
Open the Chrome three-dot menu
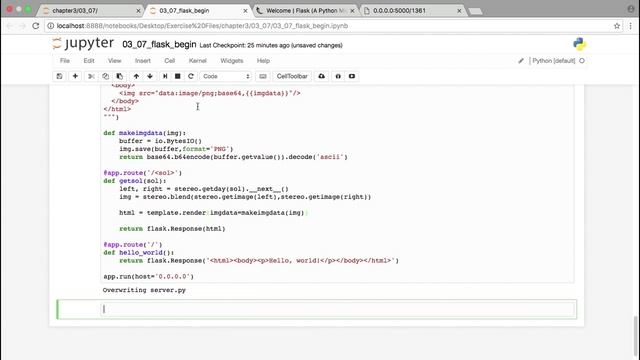(x=631, y=26)
